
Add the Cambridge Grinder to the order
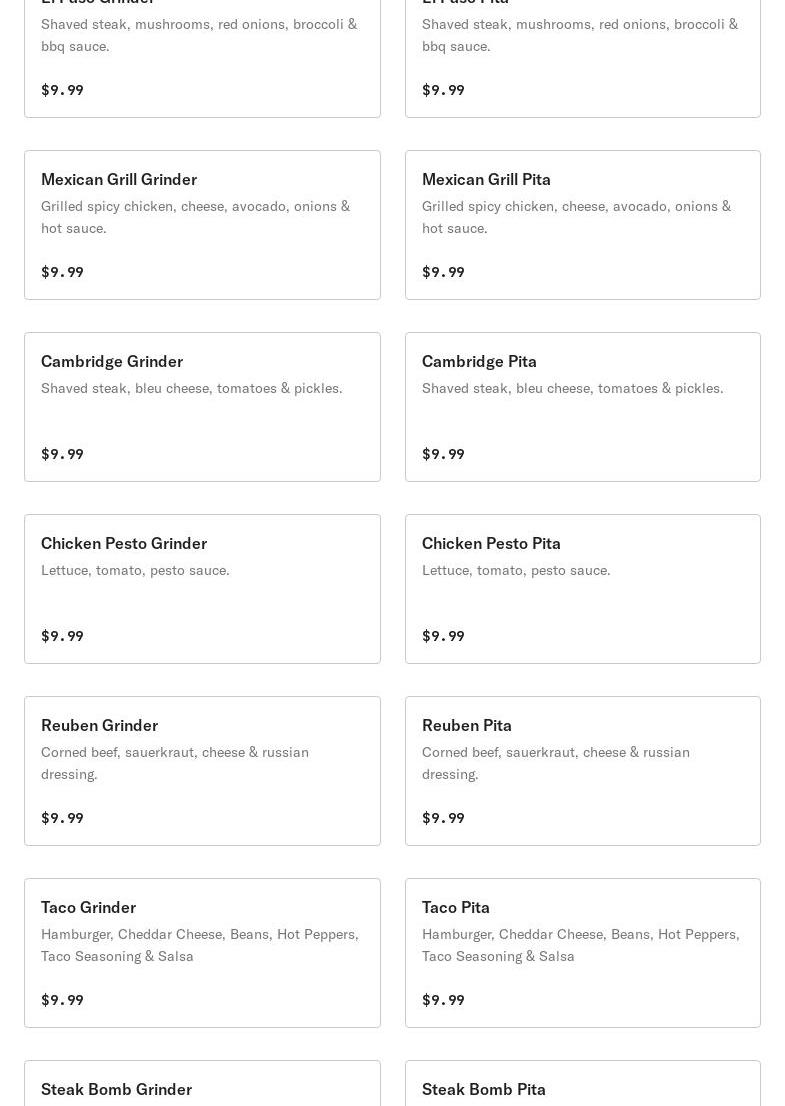202,407
